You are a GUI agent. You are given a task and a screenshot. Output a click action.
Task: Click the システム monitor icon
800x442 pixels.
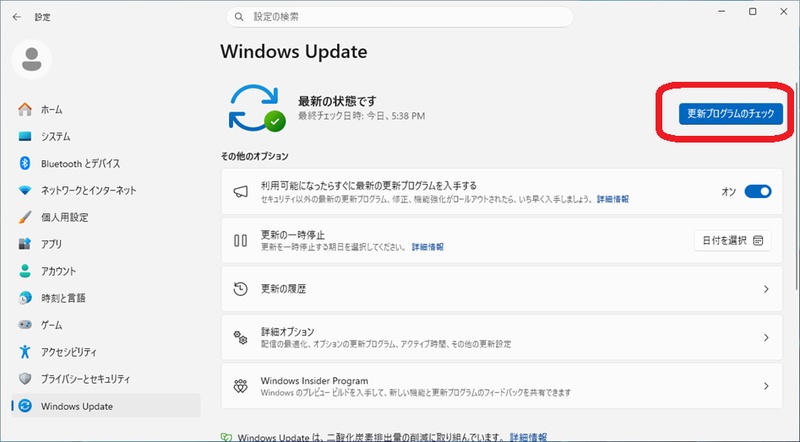(x=25, y=136)
